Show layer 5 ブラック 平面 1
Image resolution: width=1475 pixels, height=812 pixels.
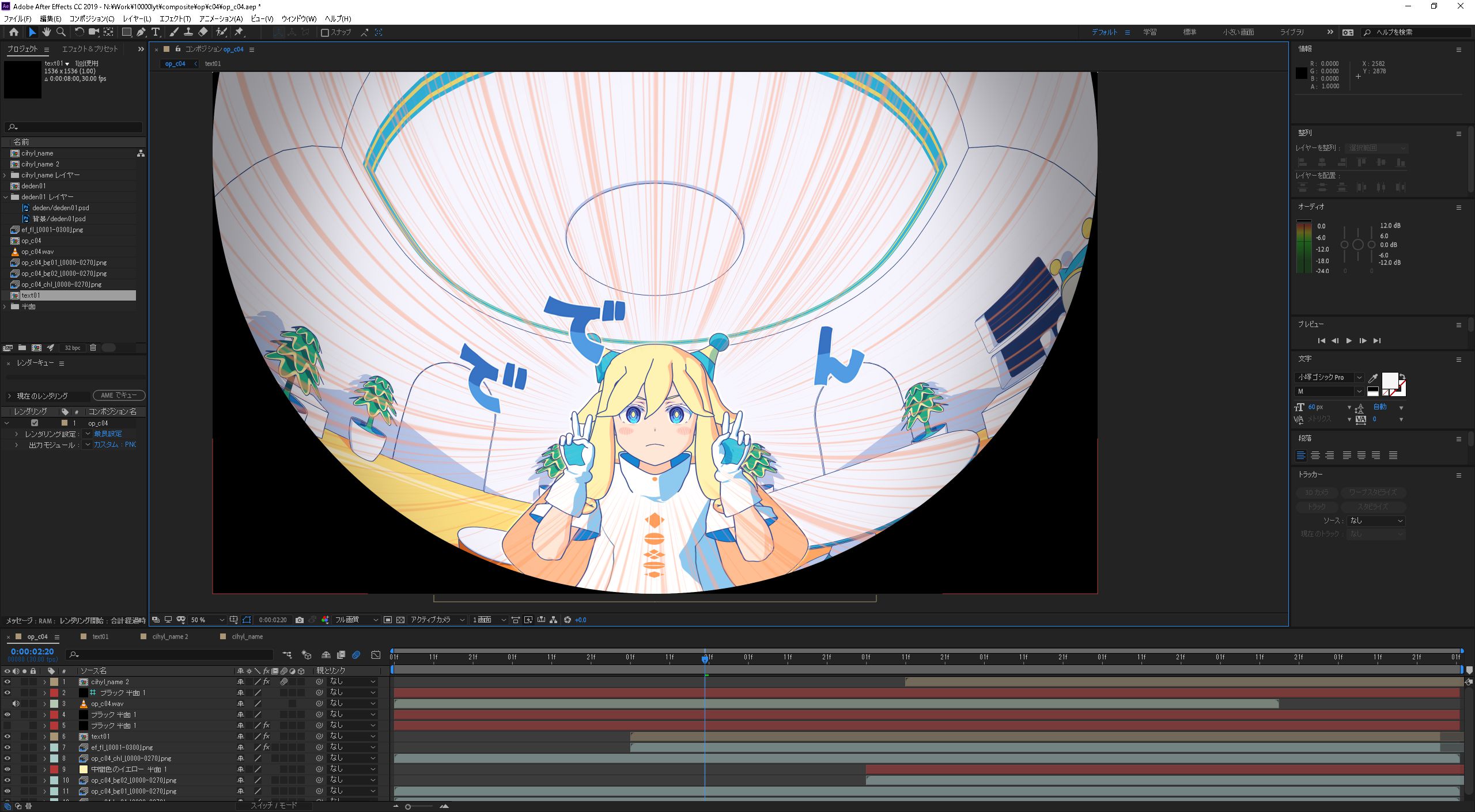(7, 725)
